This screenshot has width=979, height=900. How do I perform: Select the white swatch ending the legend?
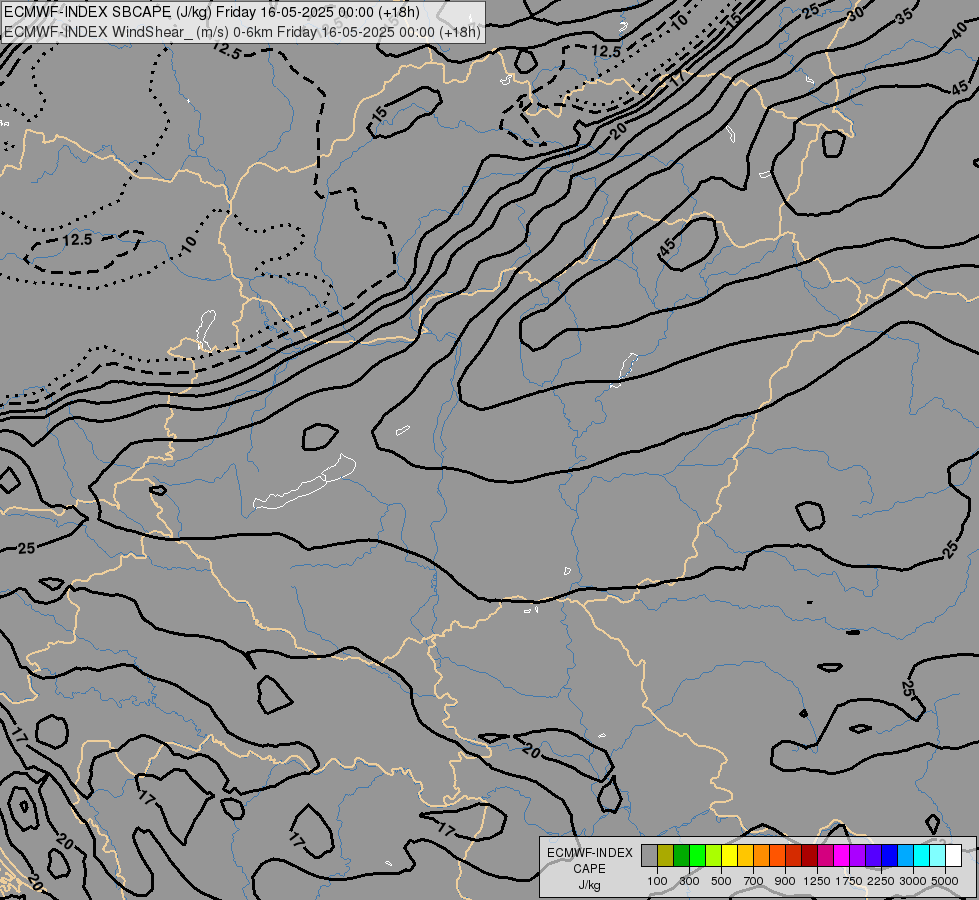coord(953,856)
